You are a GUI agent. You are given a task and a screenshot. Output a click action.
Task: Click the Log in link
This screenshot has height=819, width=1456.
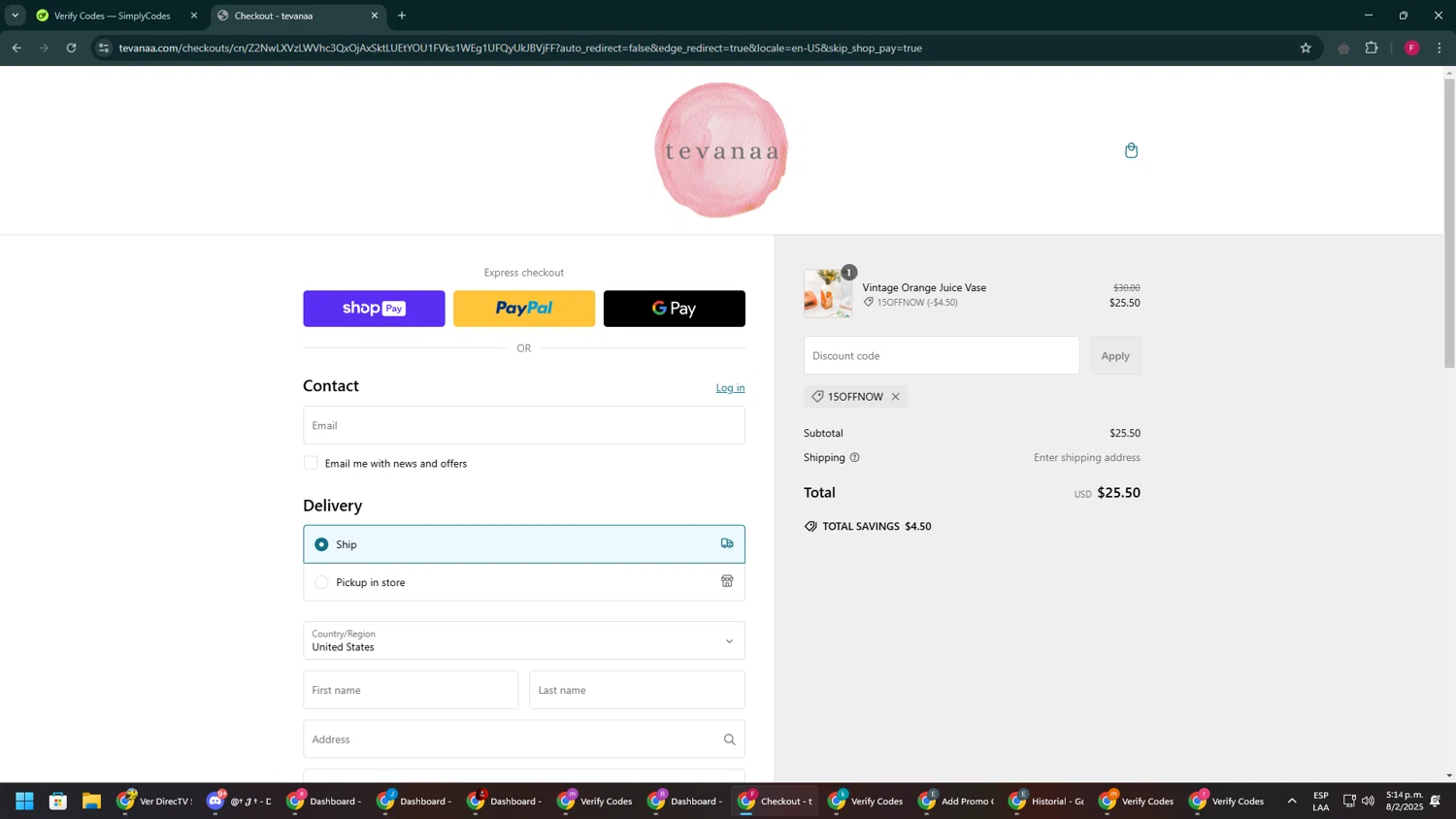pyautogui.click(x=730, y=388)
